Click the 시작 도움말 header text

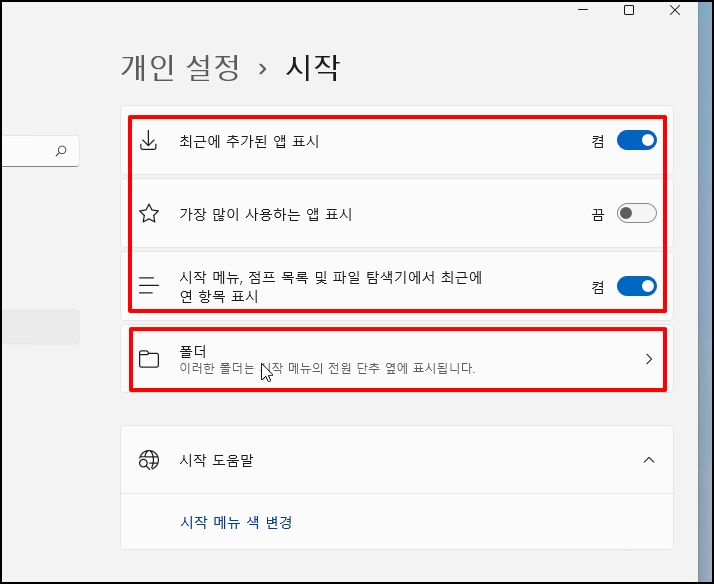point(216,460)
